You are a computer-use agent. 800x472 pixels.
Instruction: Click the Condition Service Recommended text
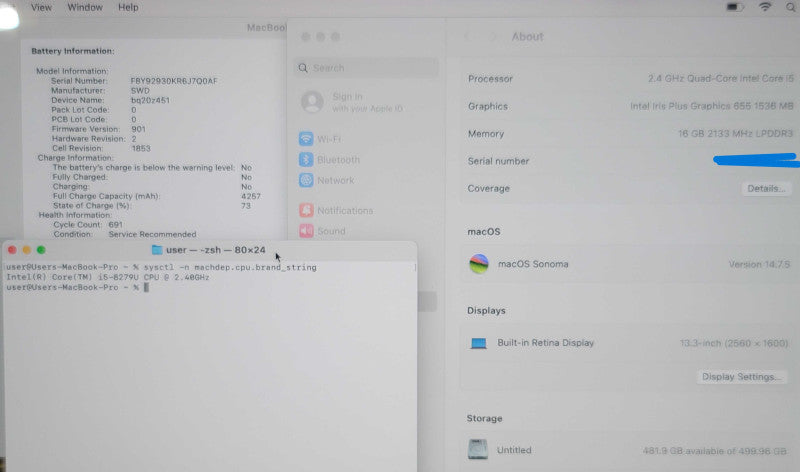pyautogui.click(x=152, y=234)
